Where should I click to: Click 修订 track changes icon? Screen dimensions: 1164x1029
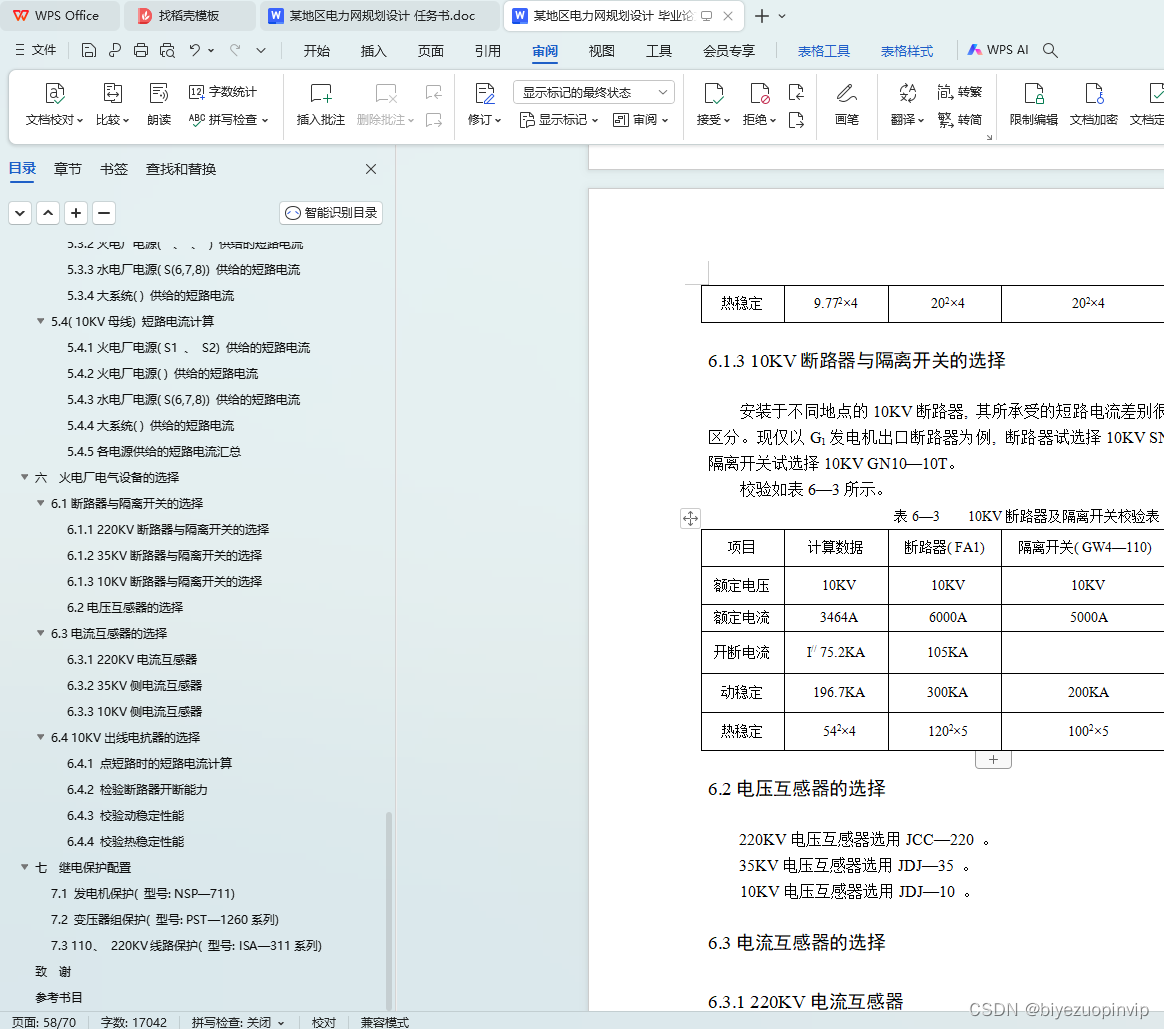pos(485,95)
